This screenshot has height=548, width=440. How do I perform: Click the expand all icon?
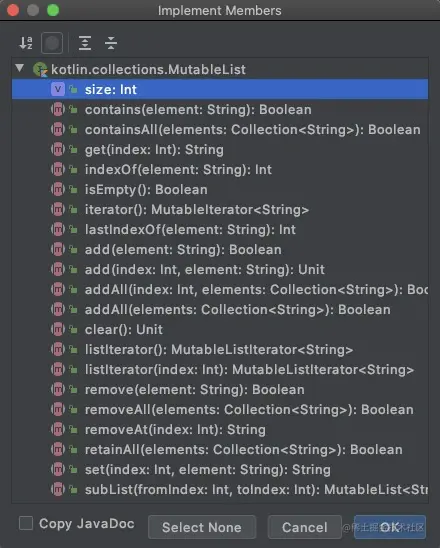click(x=85, y=43)
